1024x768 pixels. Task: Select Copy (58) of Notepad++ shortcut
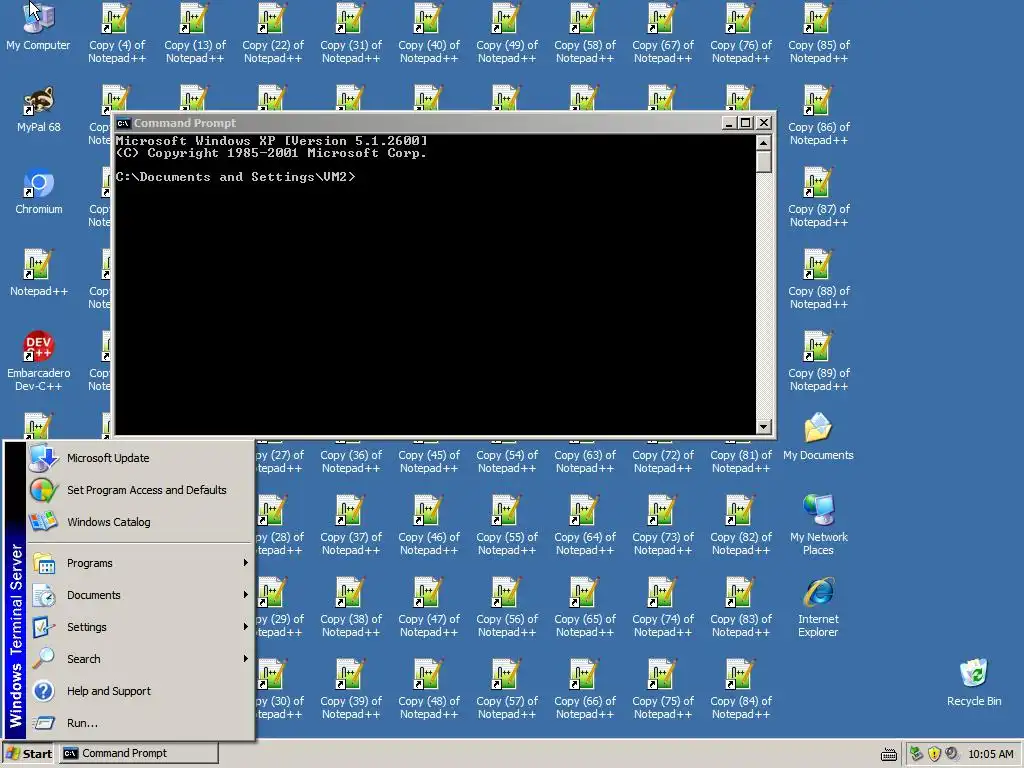tap(584, 34)
